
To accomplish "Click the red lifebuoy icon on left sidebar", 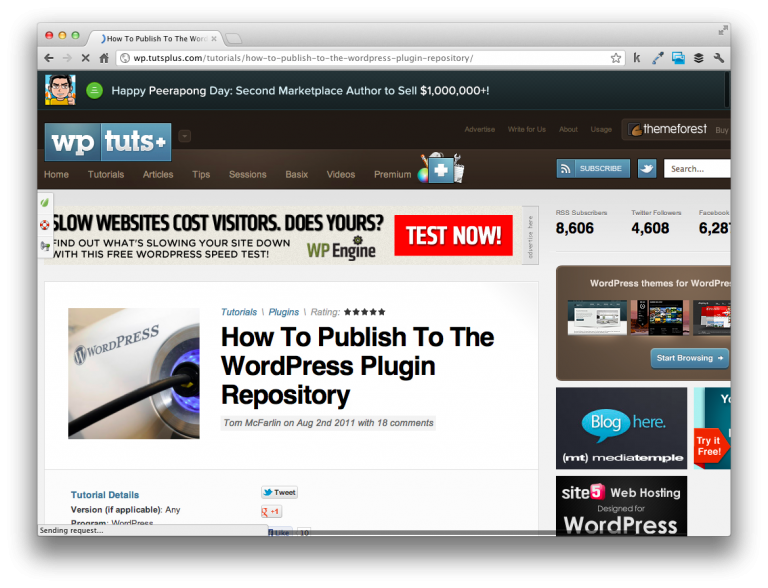I will click(x=45, y=225).
